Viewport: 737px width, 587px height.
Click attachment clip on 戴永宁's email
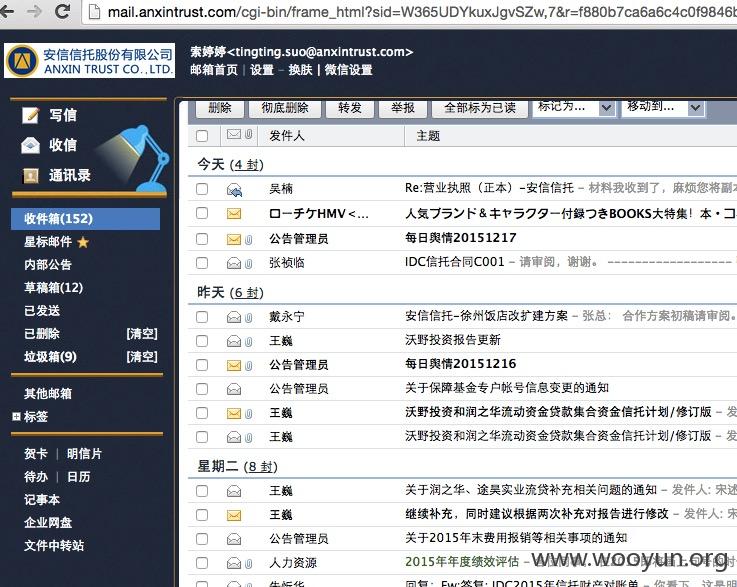pyautogui.click(x=249, y=318)
